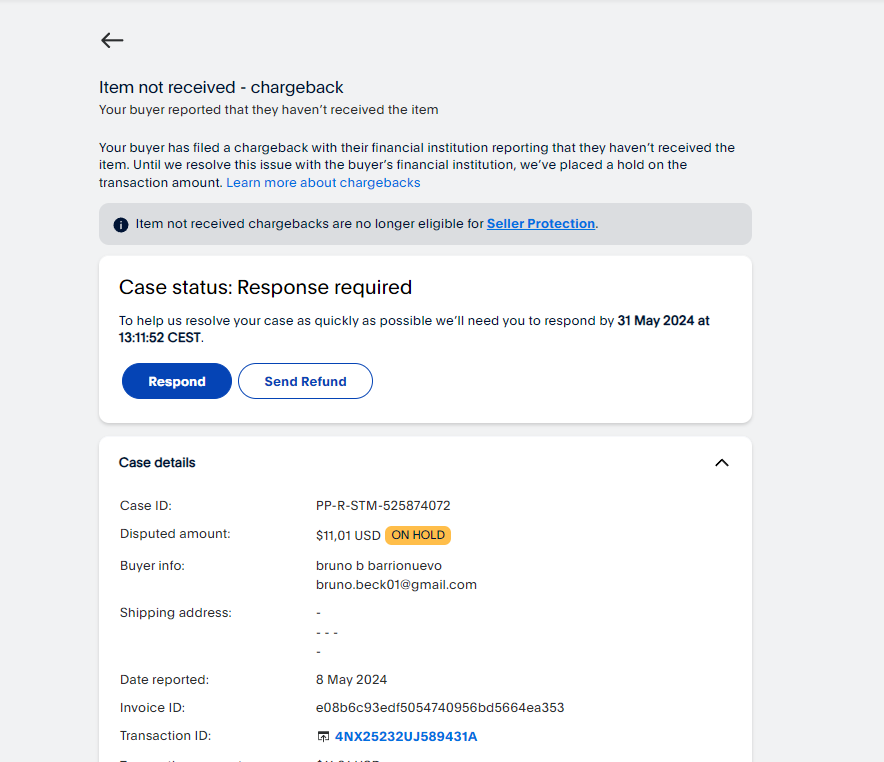Click the ON HOLD status badge
Screen dimensions: 884x762
coord(418,535)
